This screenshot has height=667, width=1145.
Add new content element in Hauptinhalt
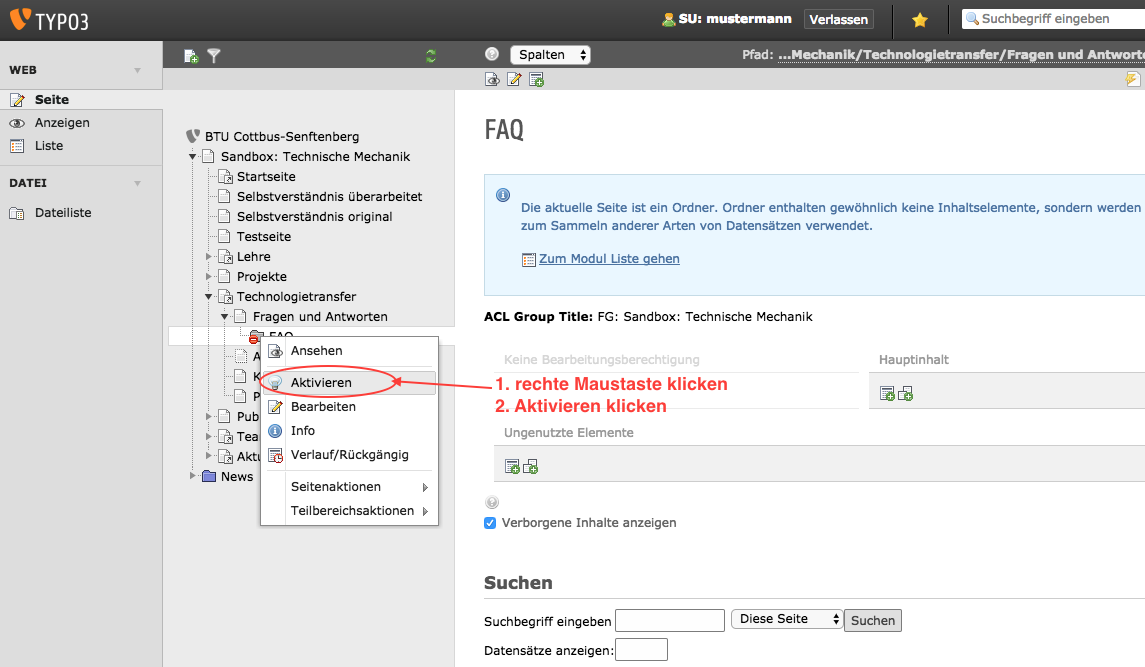pos(887,394)
